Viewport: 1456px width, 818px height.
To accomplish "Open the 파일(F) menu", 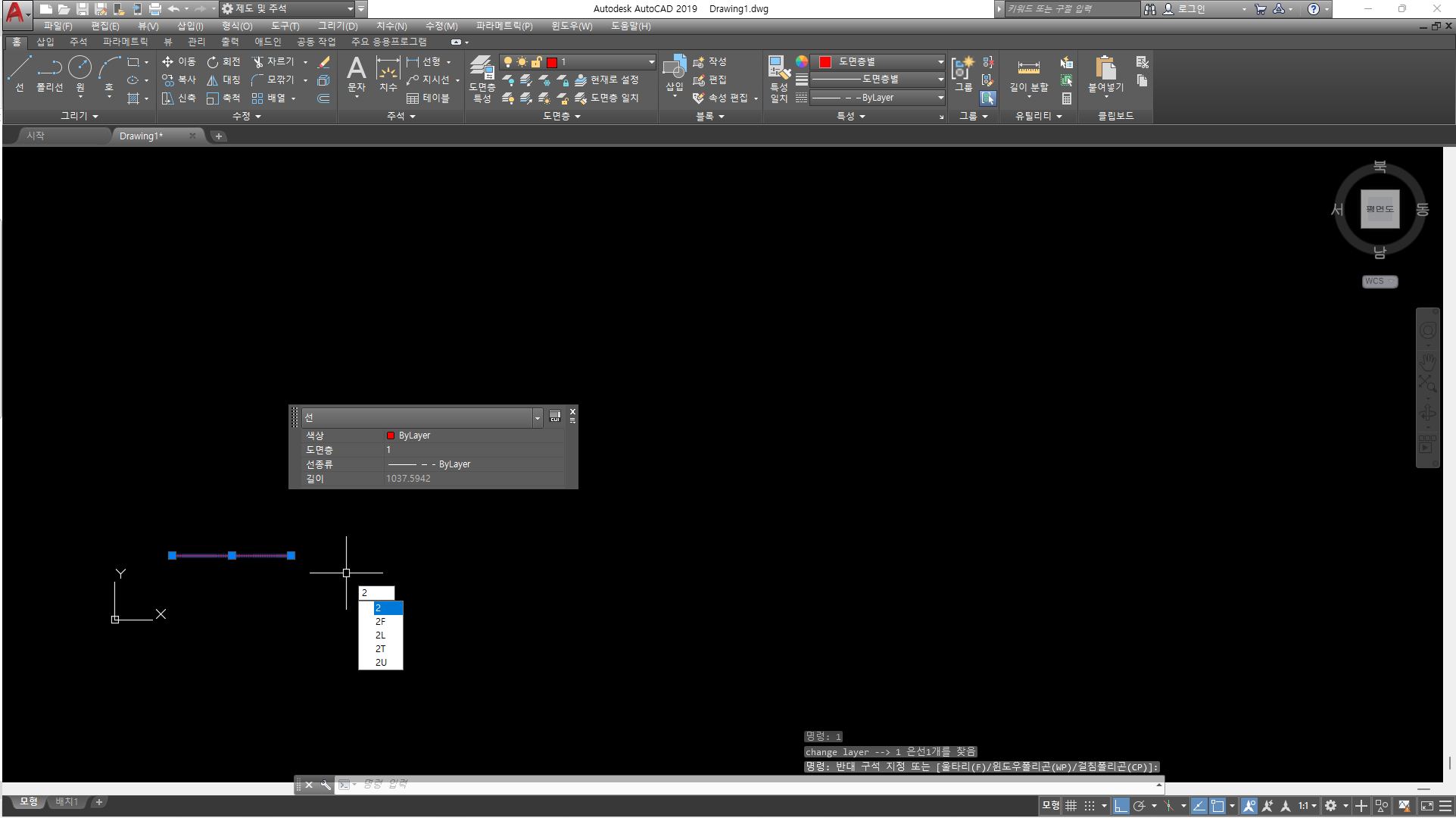I will click(58, 26).
